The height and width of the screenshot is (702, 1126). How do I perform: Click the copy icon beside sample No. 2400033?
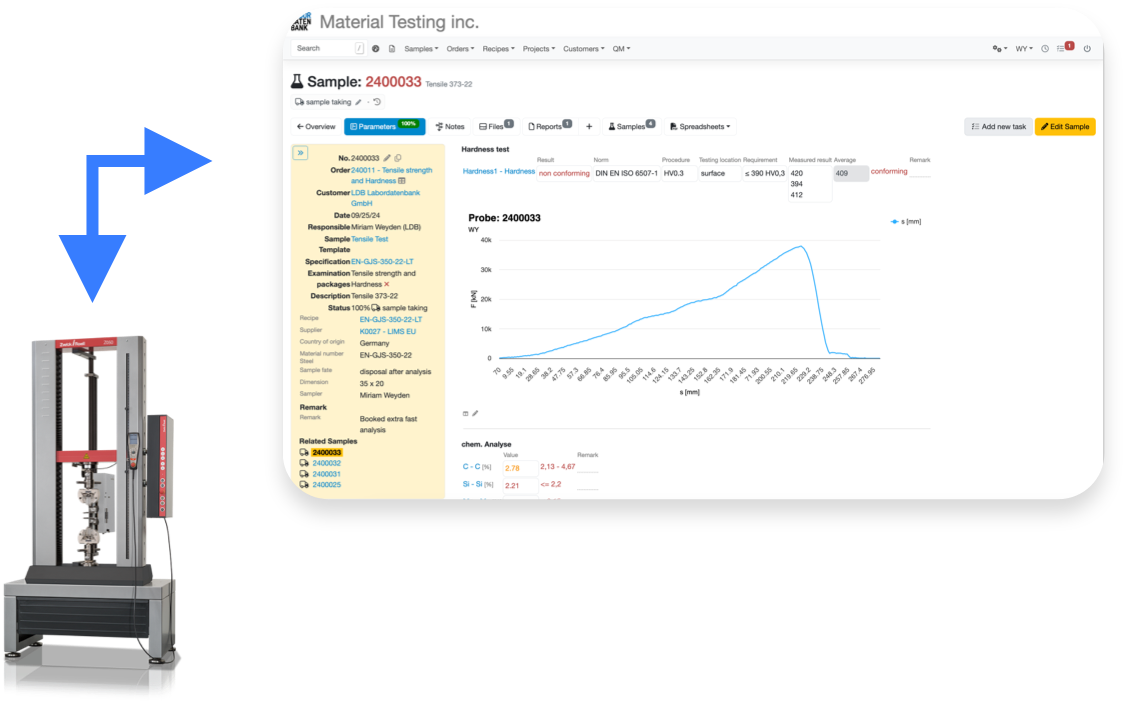(398, 158)
